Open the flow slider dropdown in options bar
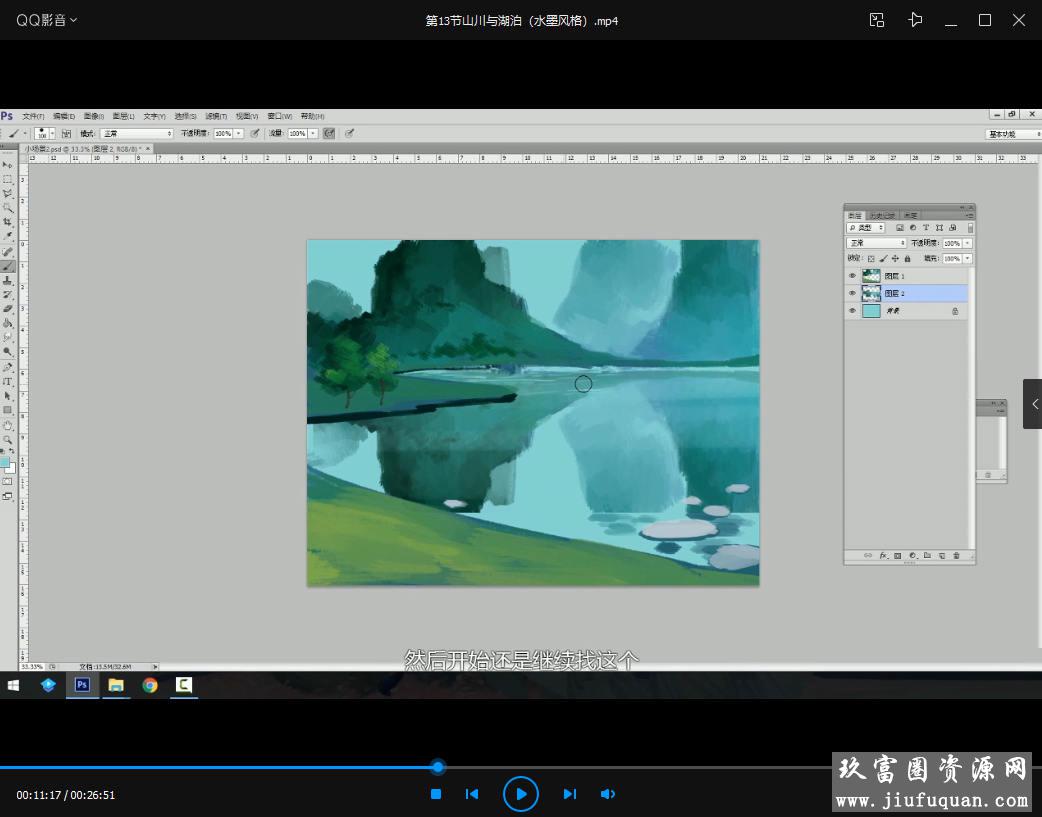 pyautogui.click(x=313, y=134)
